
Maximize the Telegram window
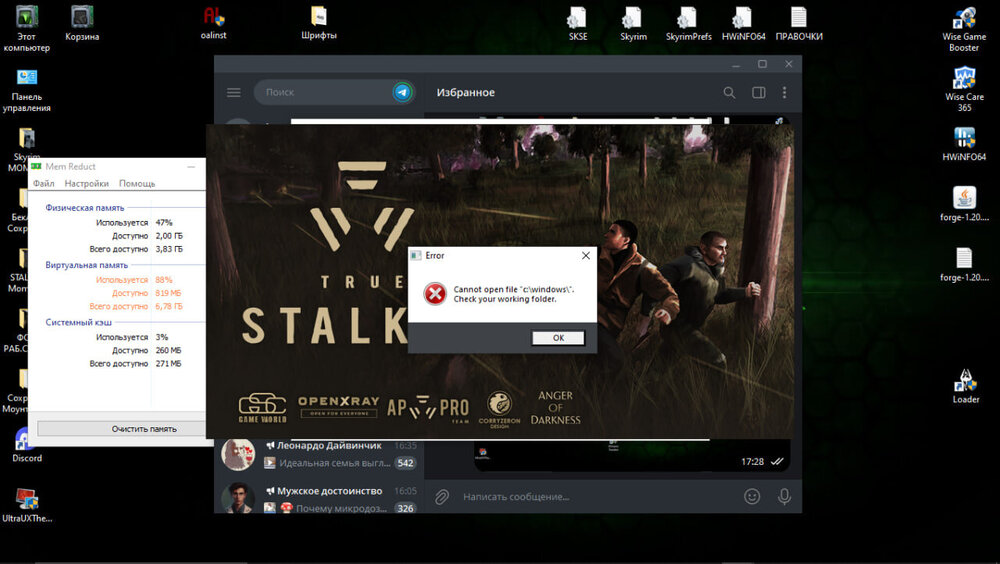tap(762, 64)
